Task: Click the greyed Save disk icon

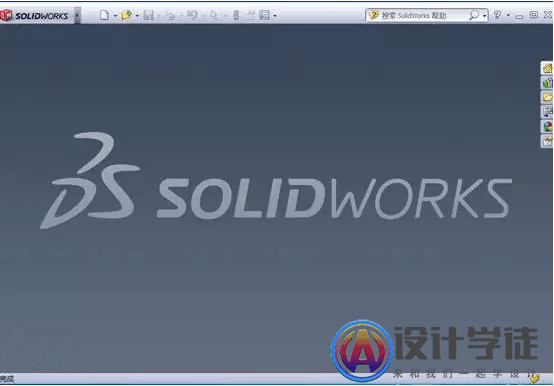Action: pos(148,15)
